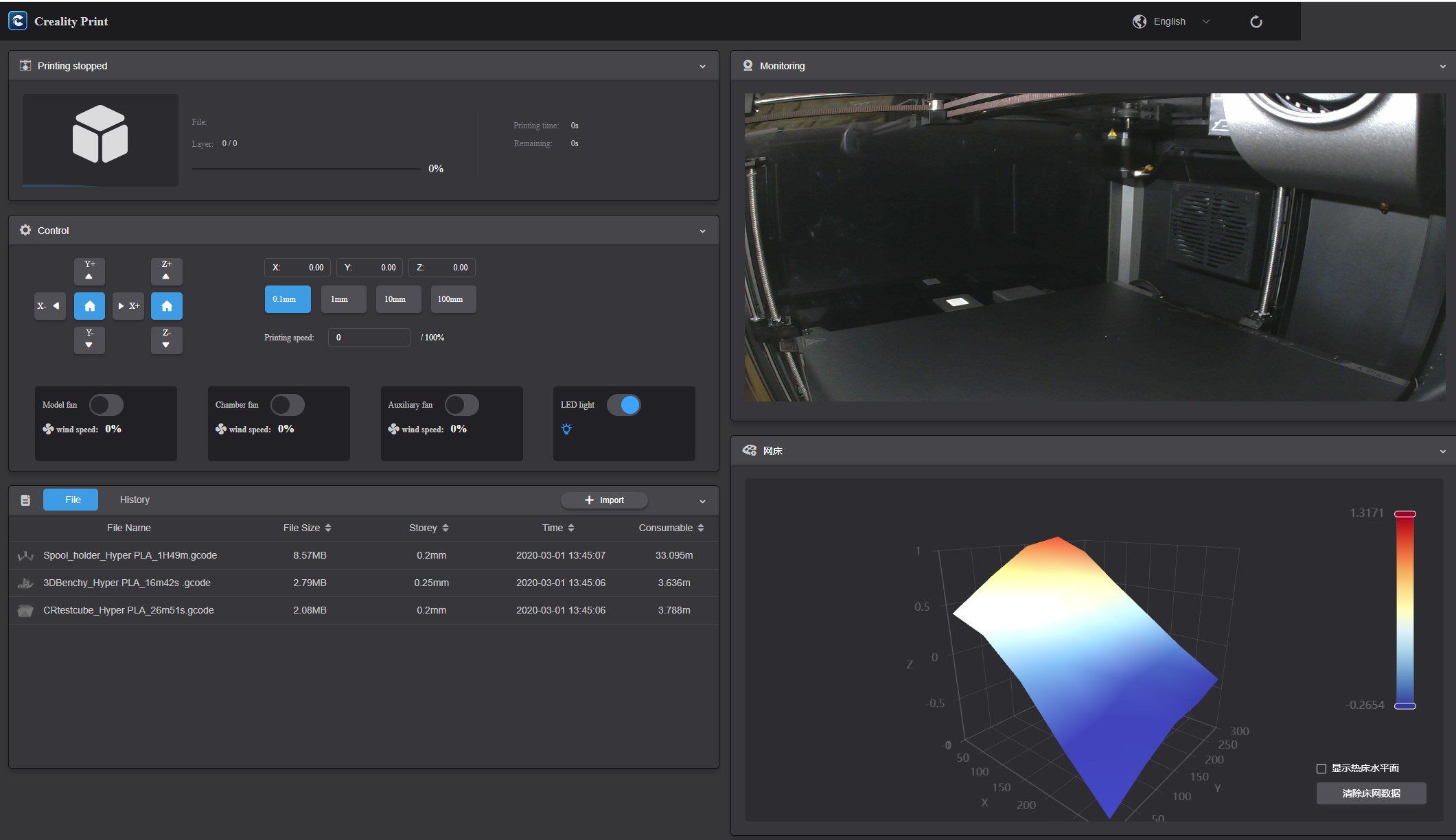Click the 清除床网数据 button
1456x840 pixels.
[1370, 793]
